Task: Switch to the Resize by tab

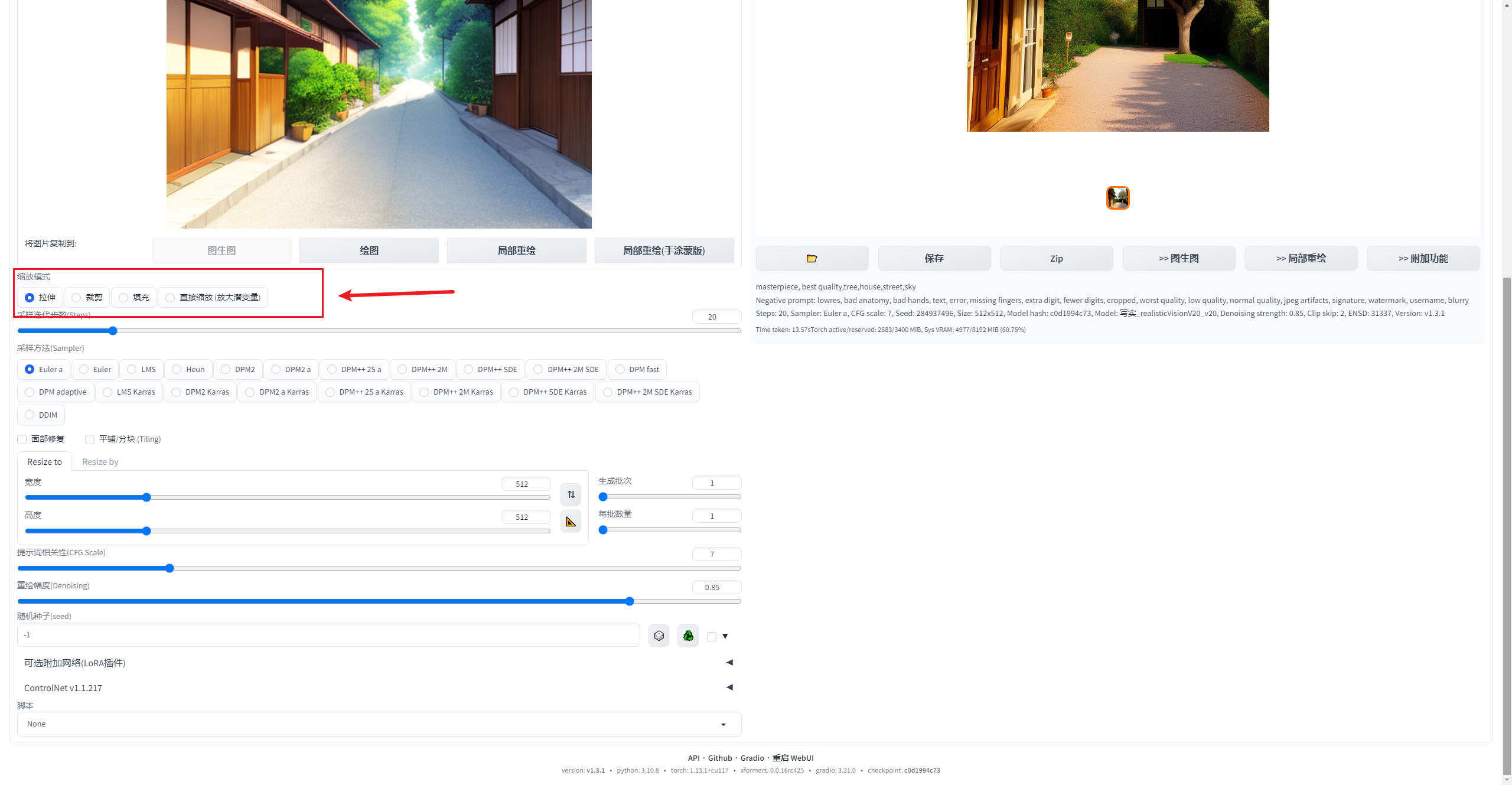Action: [x=100, y=462]
